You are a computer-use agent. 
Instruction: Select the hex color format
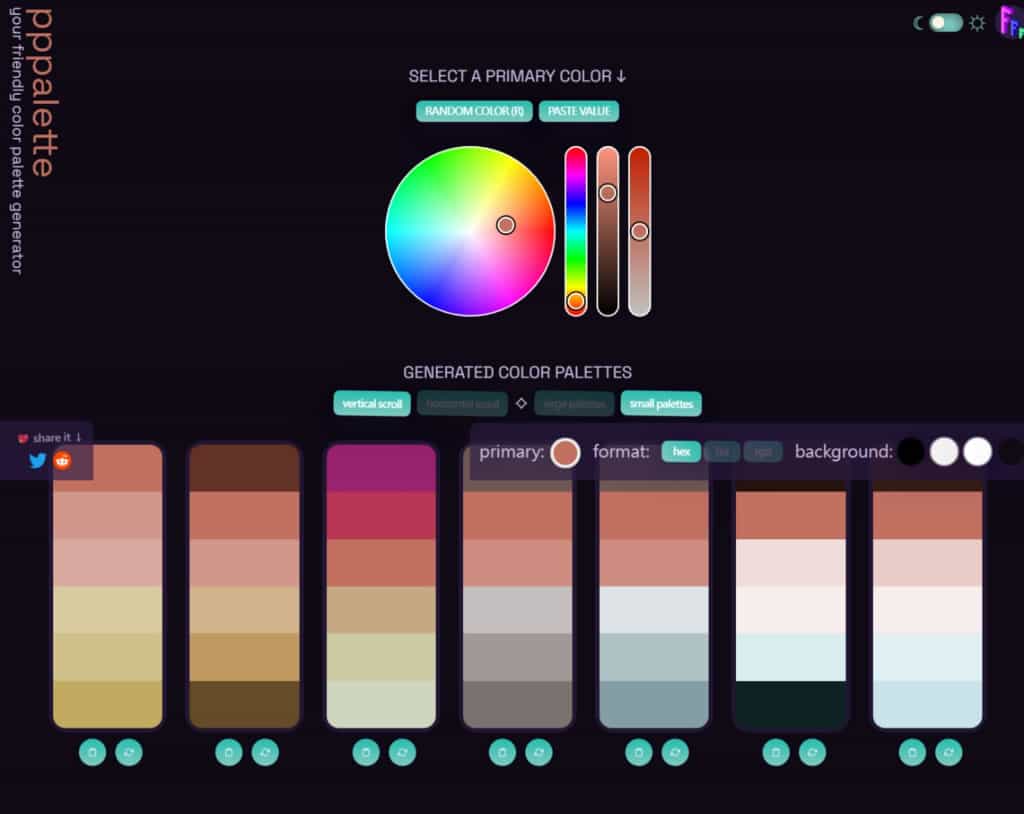tap(681, 452)
